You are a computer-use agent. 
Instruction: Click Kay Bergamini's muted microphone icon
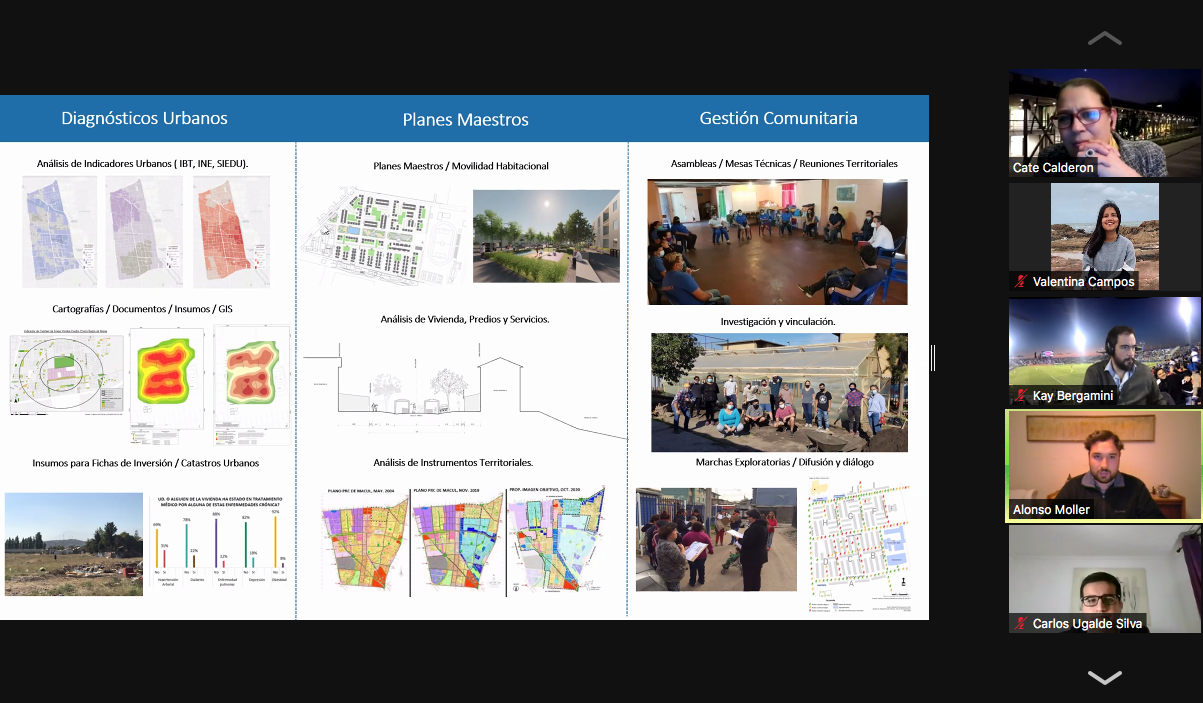click(x=1020, y=396)
